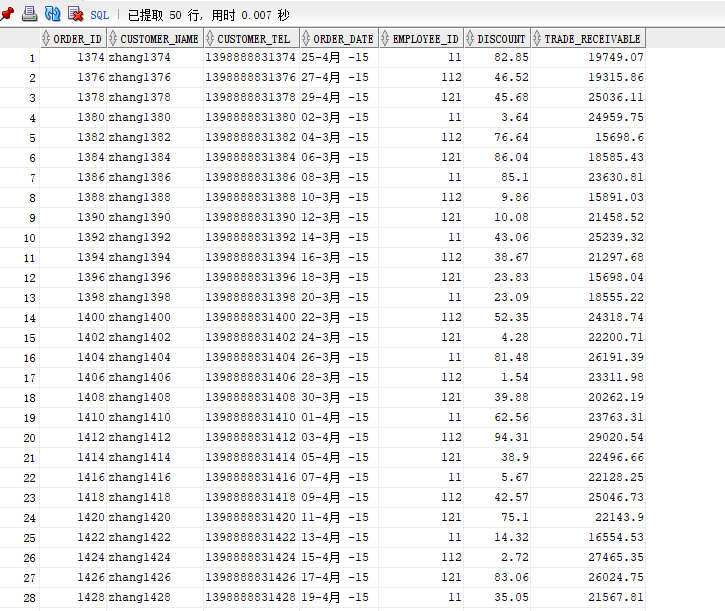Click discount value 9.86
This screenshot has height=611, width=725.
pos(497,197)
